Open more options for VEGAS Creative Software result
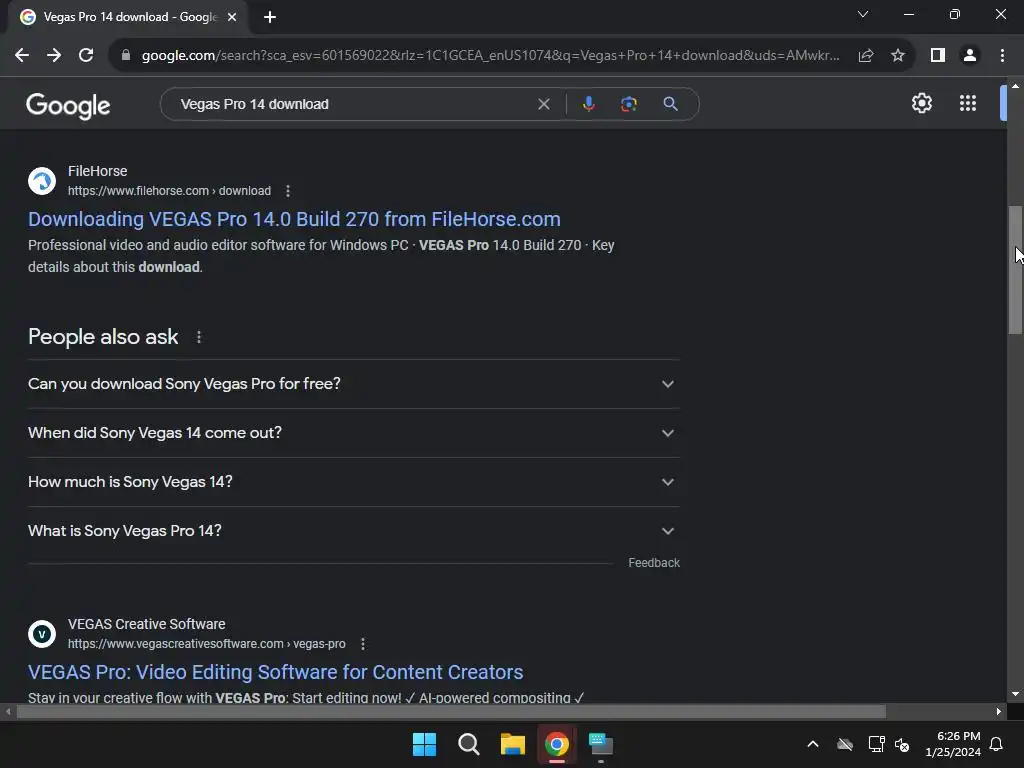The height and width of the screenshot is (768, 1024). pyautogui.click(x=363, y=644)
